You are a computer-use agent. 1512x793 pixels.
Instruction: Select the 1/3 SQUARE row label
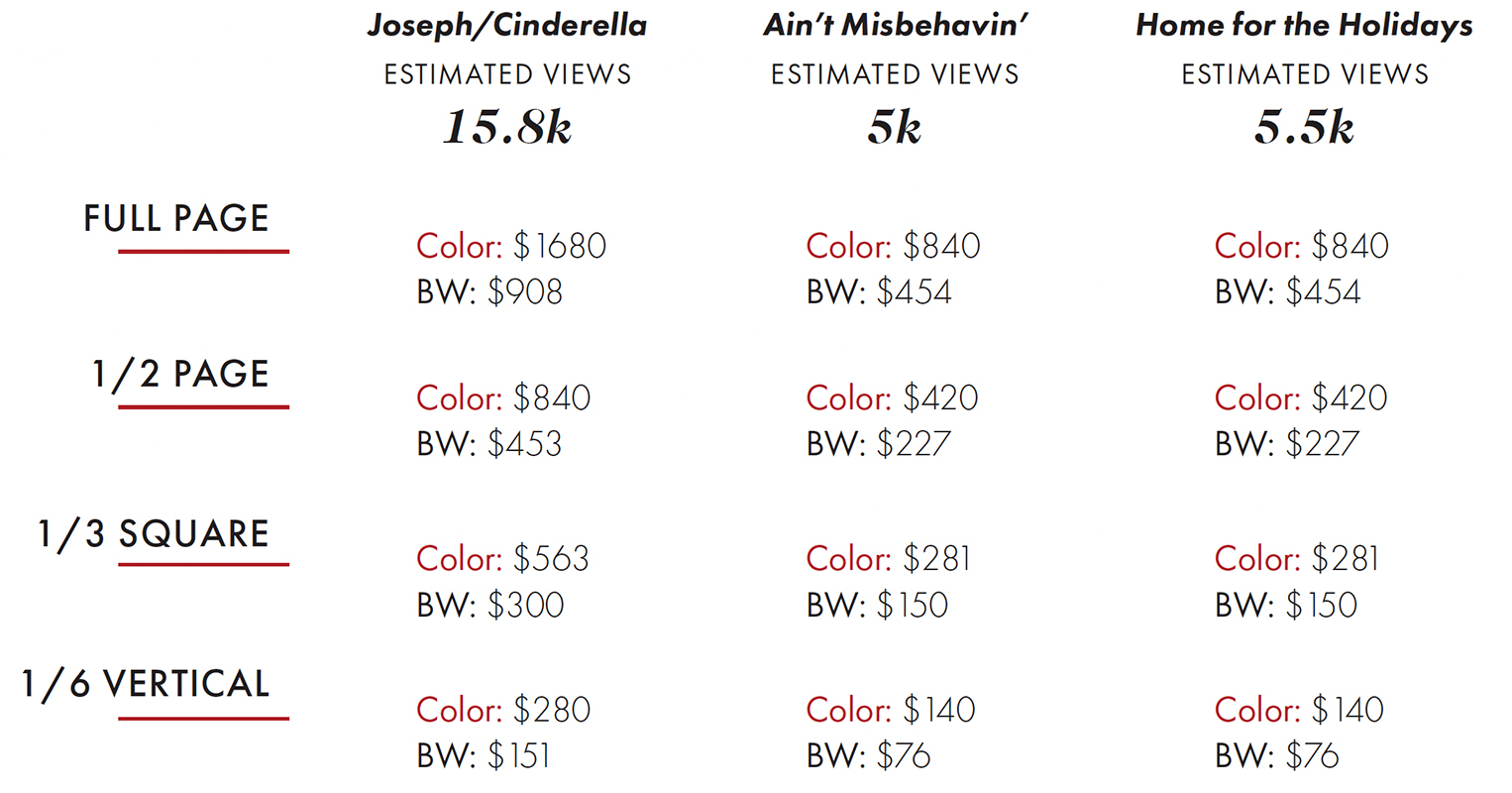pyautogui.click(x=154, y=533)
